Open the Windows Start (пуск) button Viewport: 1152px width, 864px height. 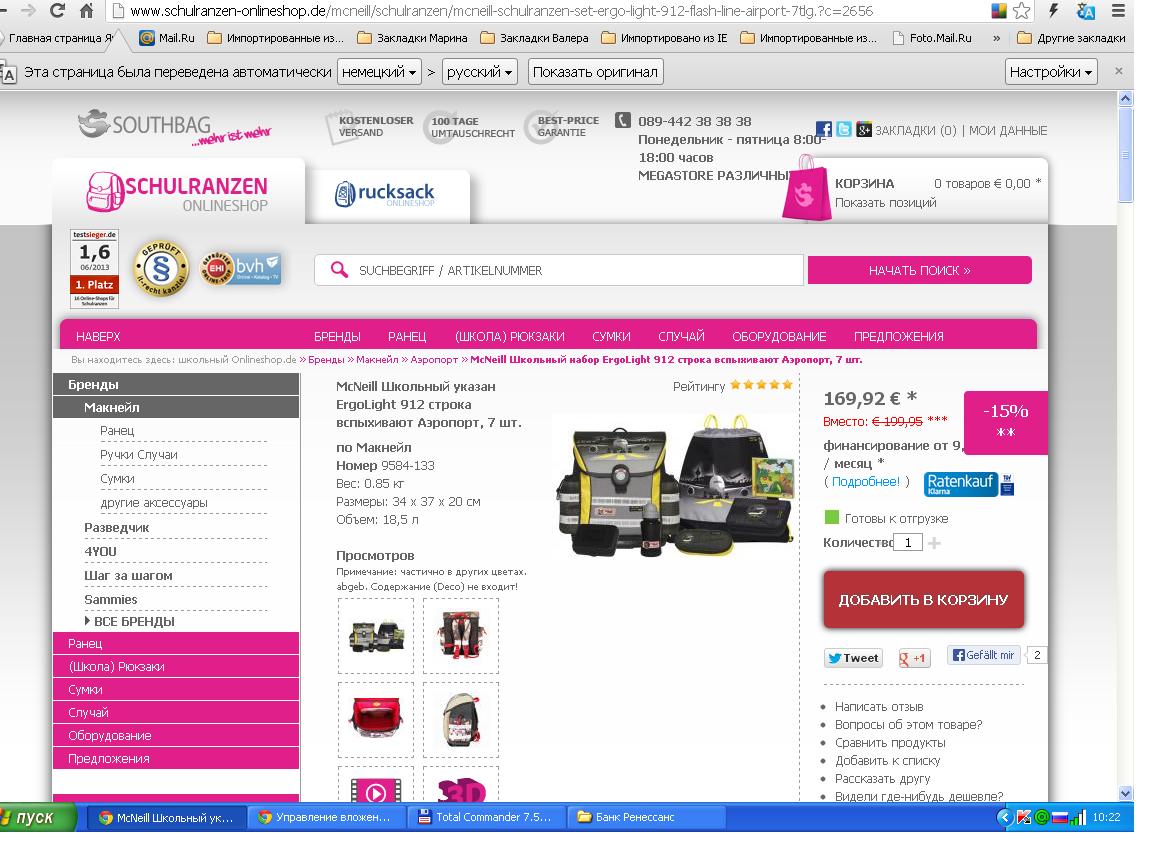(37, 817)
